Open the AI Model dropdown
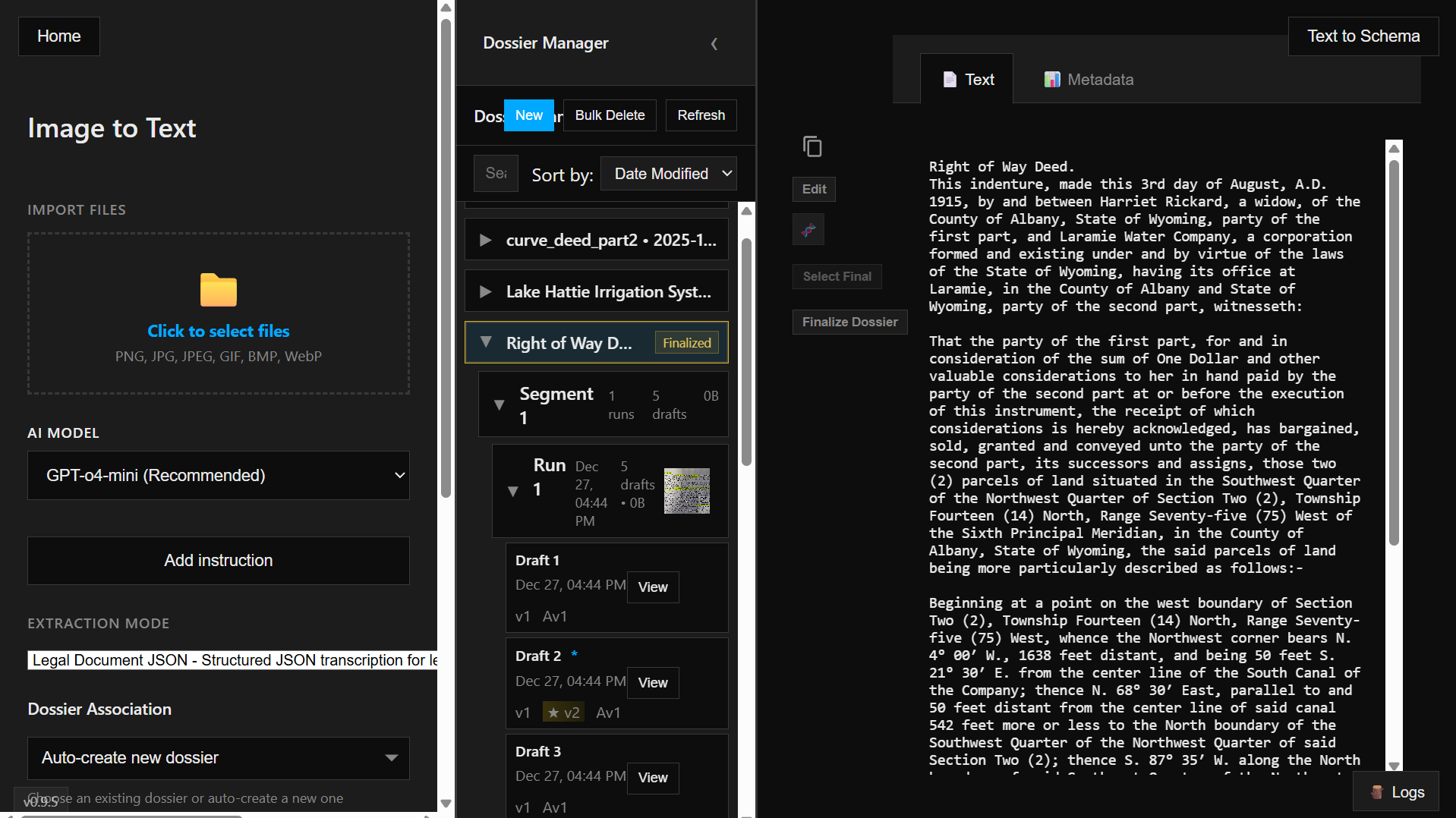Image resolution: width=1456 pixels, height=818 pixels. coord(219,476)
